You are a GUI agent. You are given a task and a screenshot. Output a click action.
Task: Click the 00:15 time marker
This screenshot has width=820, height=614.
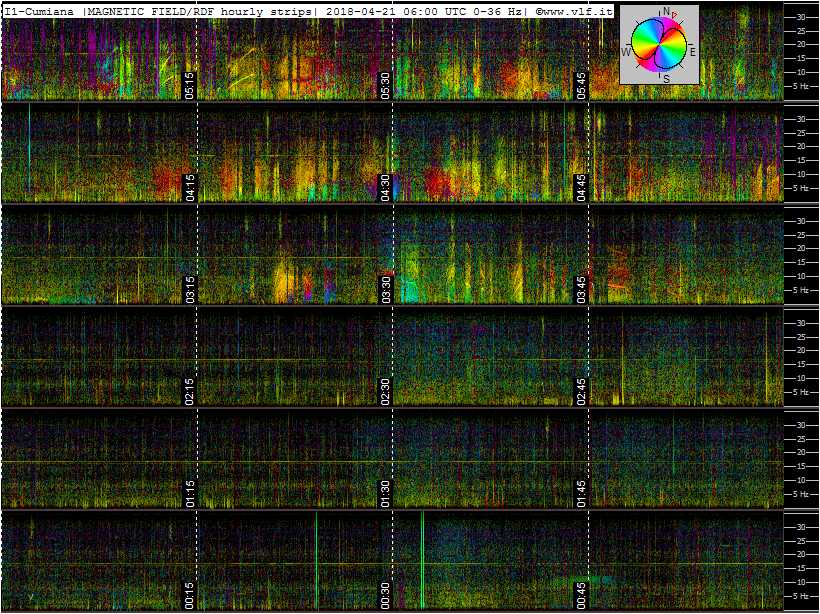click(189, 596)
